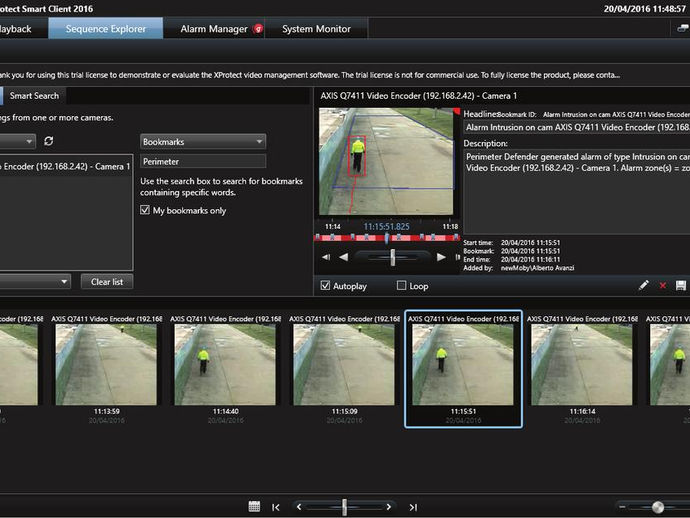
Task: Click the pencil edit bookmark icon
Action: click(643, 285)
